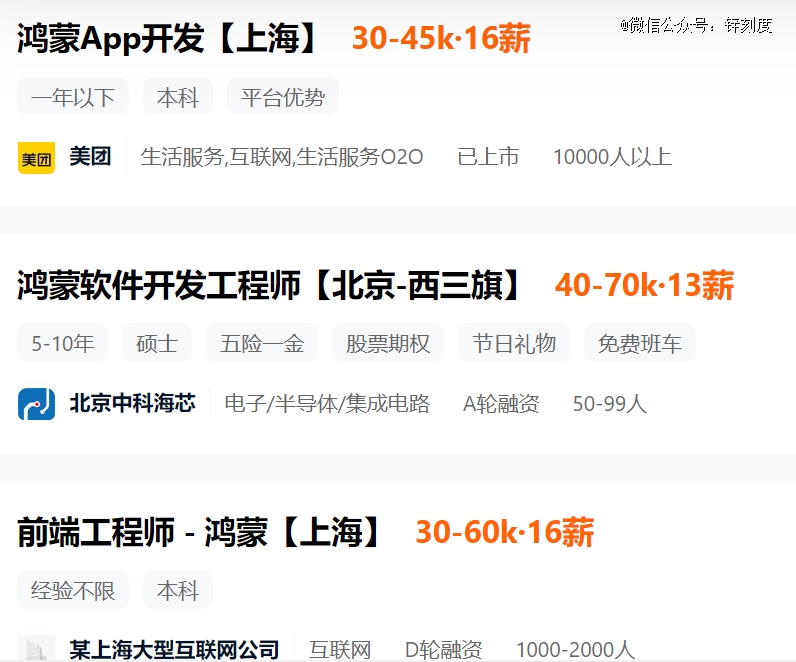Open the 某上海大型互联网公司 logo placeholder

(x=37, y=646)
